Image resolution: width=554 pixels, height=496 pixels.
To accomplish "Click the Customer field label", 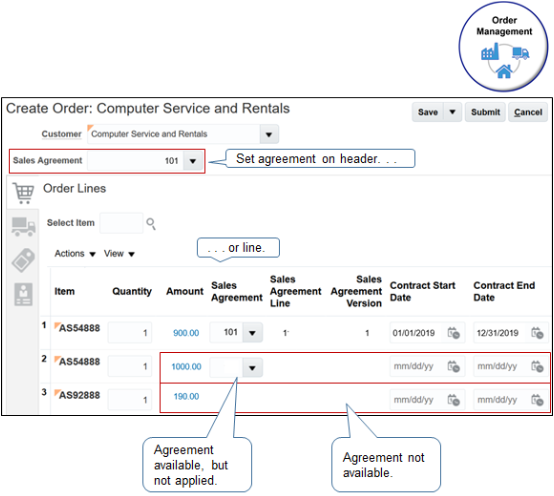I will pos(61,134).
